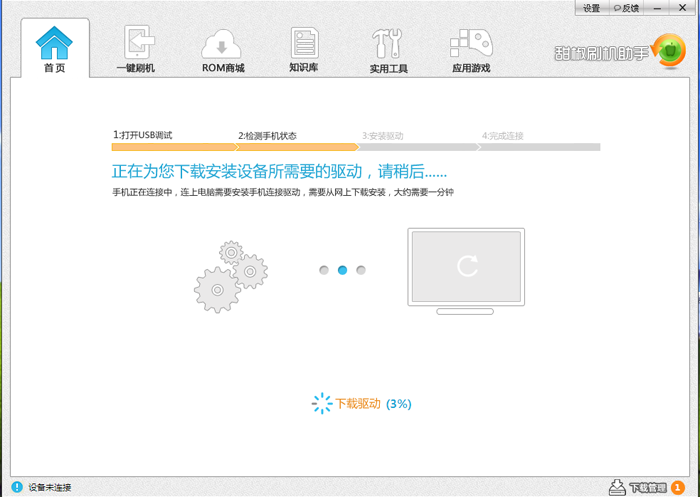Click the 甜椒刷机助手 pepper logo
The width and height of the screenshot is (700, 497).
[621, 52]
